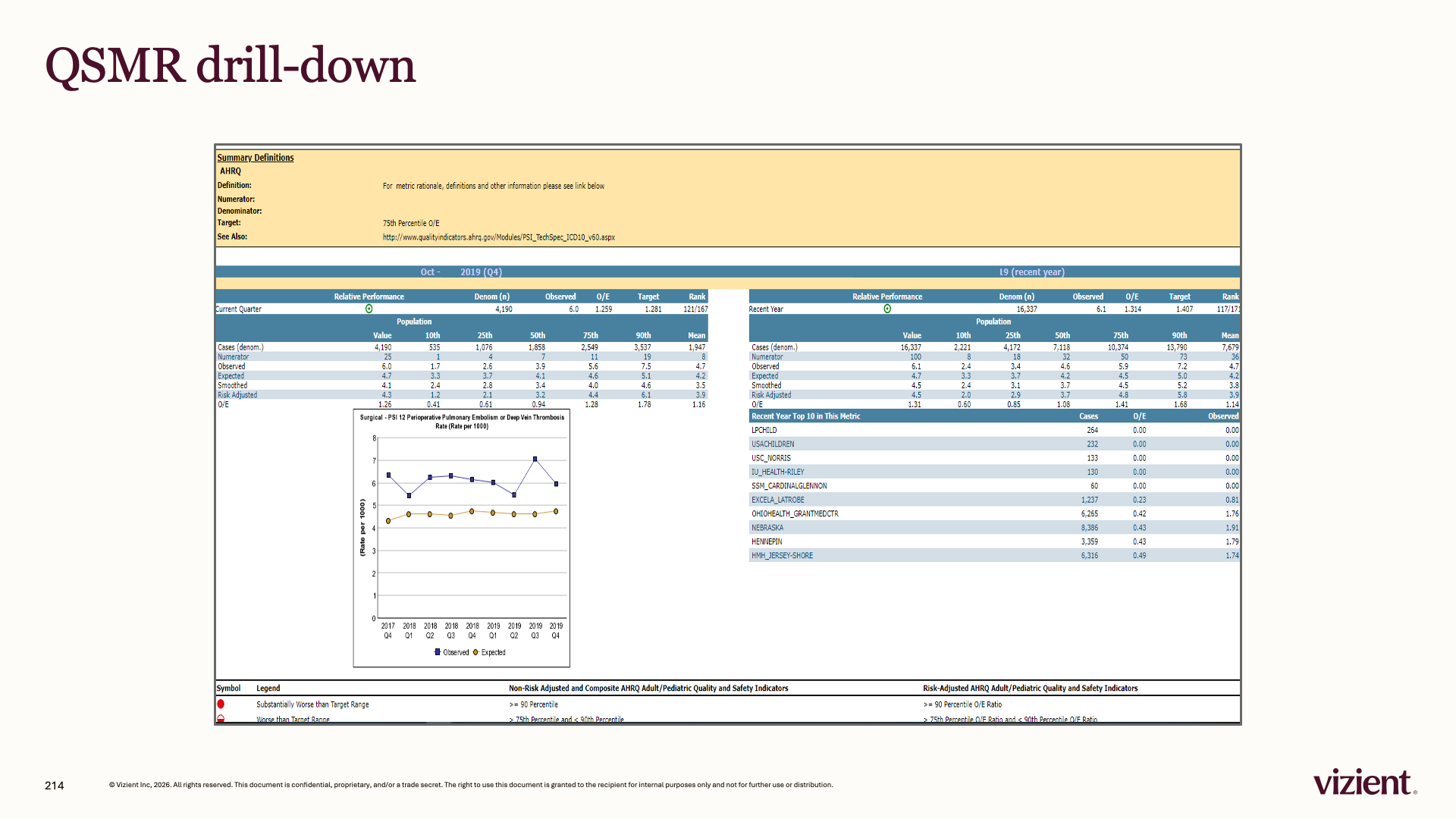Click the Population header in Current Quarter table
Screen dimensions: 1456x819
click(x=414, y=322)
